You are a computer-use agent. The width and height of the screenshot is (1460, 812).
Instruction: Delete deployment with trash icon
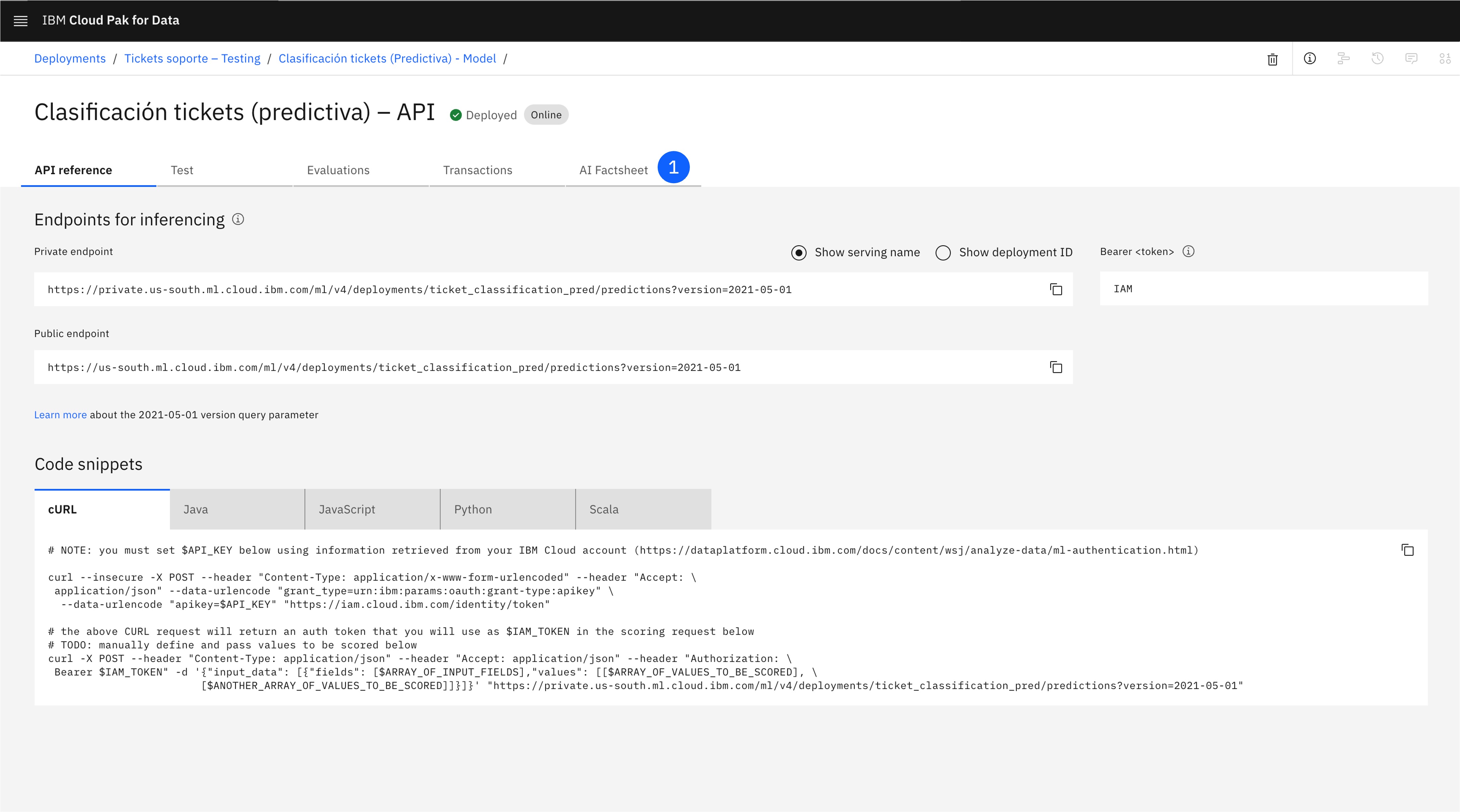point(1273,59)
